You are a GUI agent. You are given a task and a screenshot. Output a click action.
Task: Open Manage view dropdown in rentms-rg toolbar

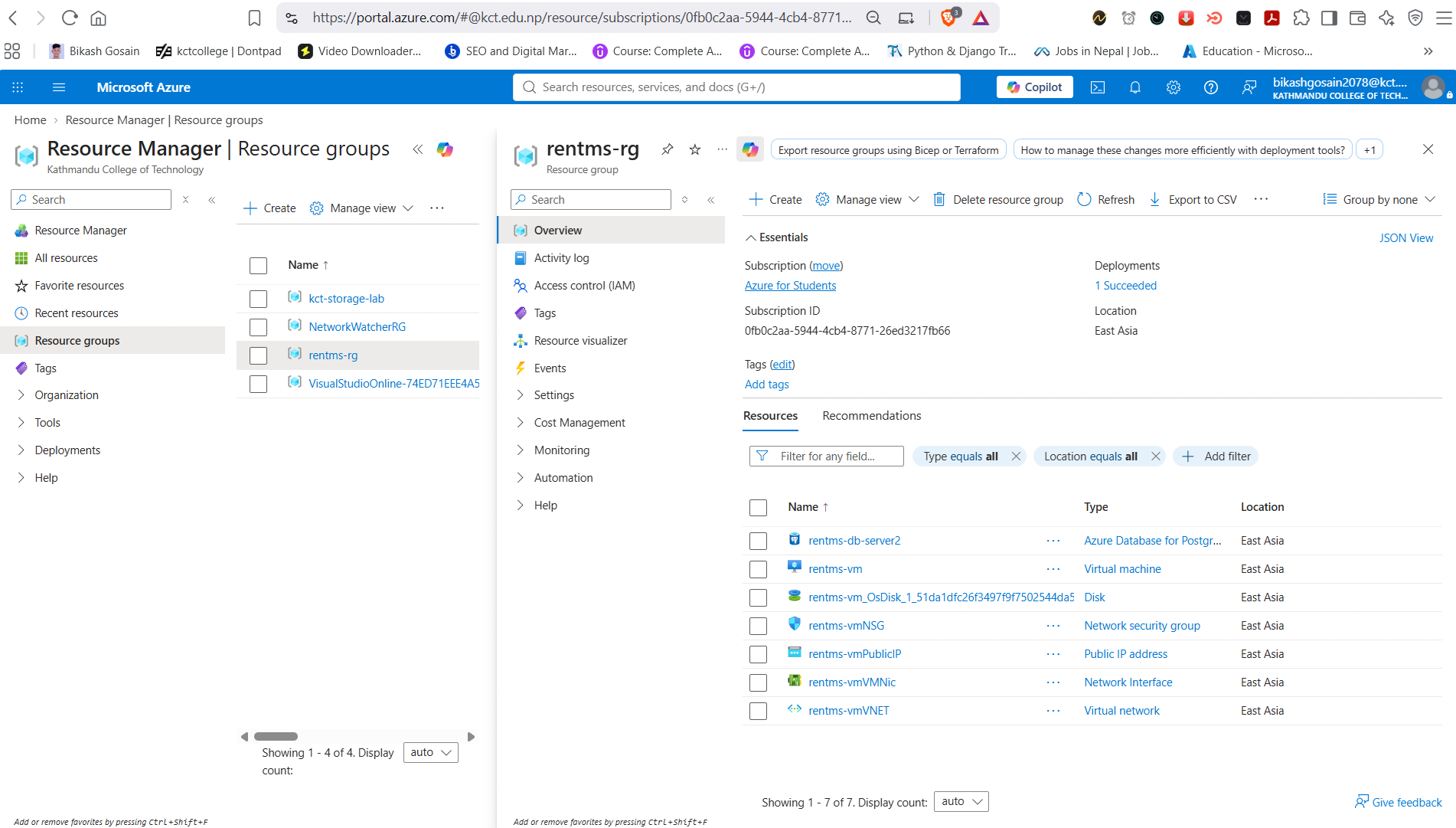[x=867, y=199]
